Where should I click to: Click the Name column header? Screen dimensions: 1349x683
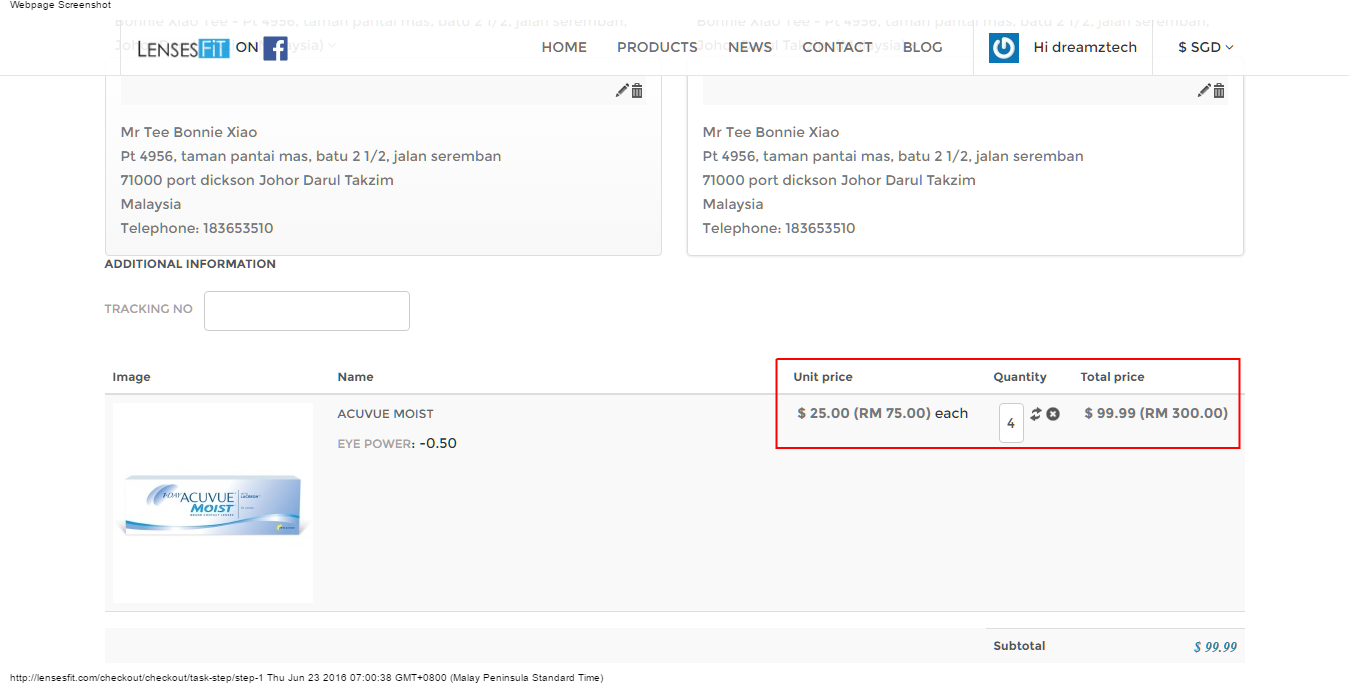tap(355, 377)
